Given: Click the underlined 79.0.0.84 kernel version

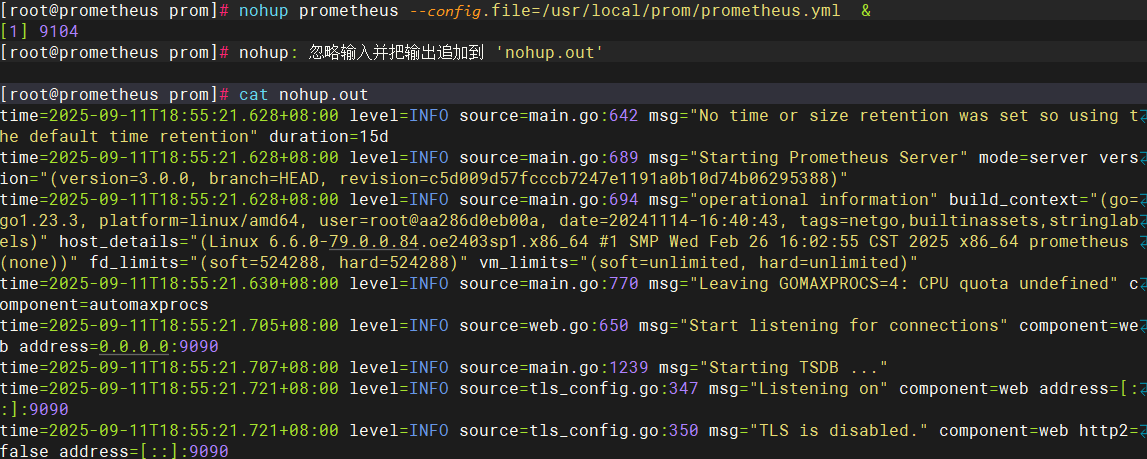Looking at the screenshot, I should pyautogui.click(x=373, y=242).
